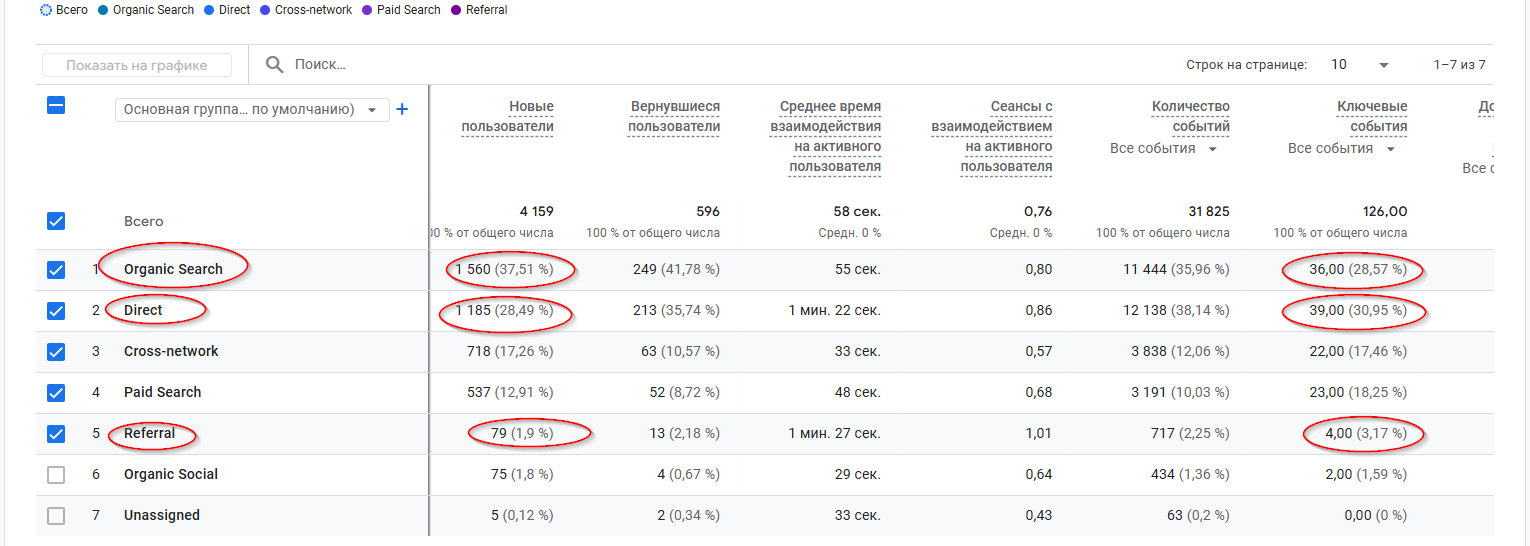The width and height of the screenshot is (1530, 546).
Task: Click the plus icon to add dimension
Action: [402, 109]
